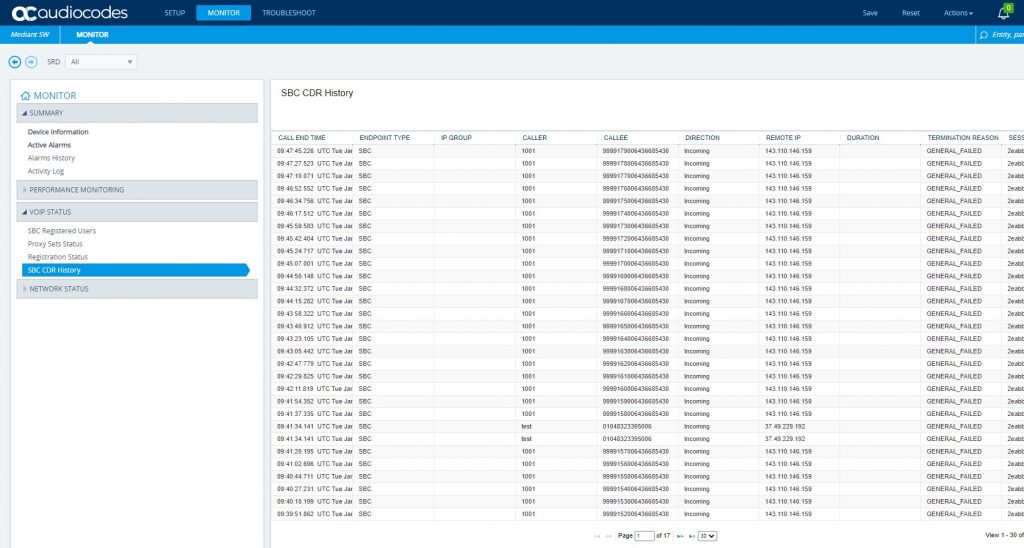Image resolution: width=1024 pixels, height=548 pixels.
Task: Sort by IP GROUP column
Action: (456, 138)
